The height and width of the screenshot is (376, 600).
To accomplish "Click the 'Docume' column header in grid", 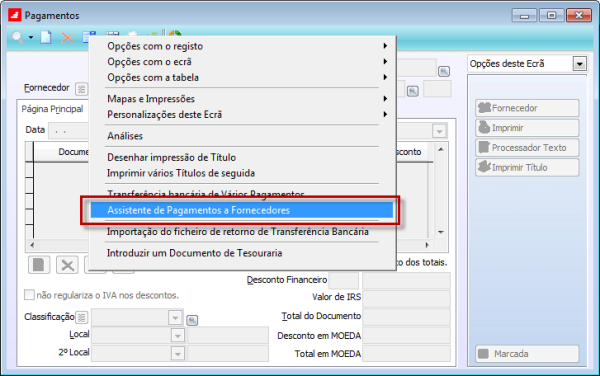I will click(x=61, y=152).
